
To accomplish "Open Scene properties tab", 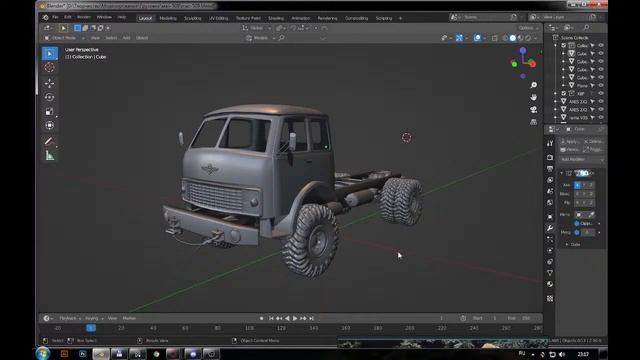I will pyautogui.click(x=550, y=191).
